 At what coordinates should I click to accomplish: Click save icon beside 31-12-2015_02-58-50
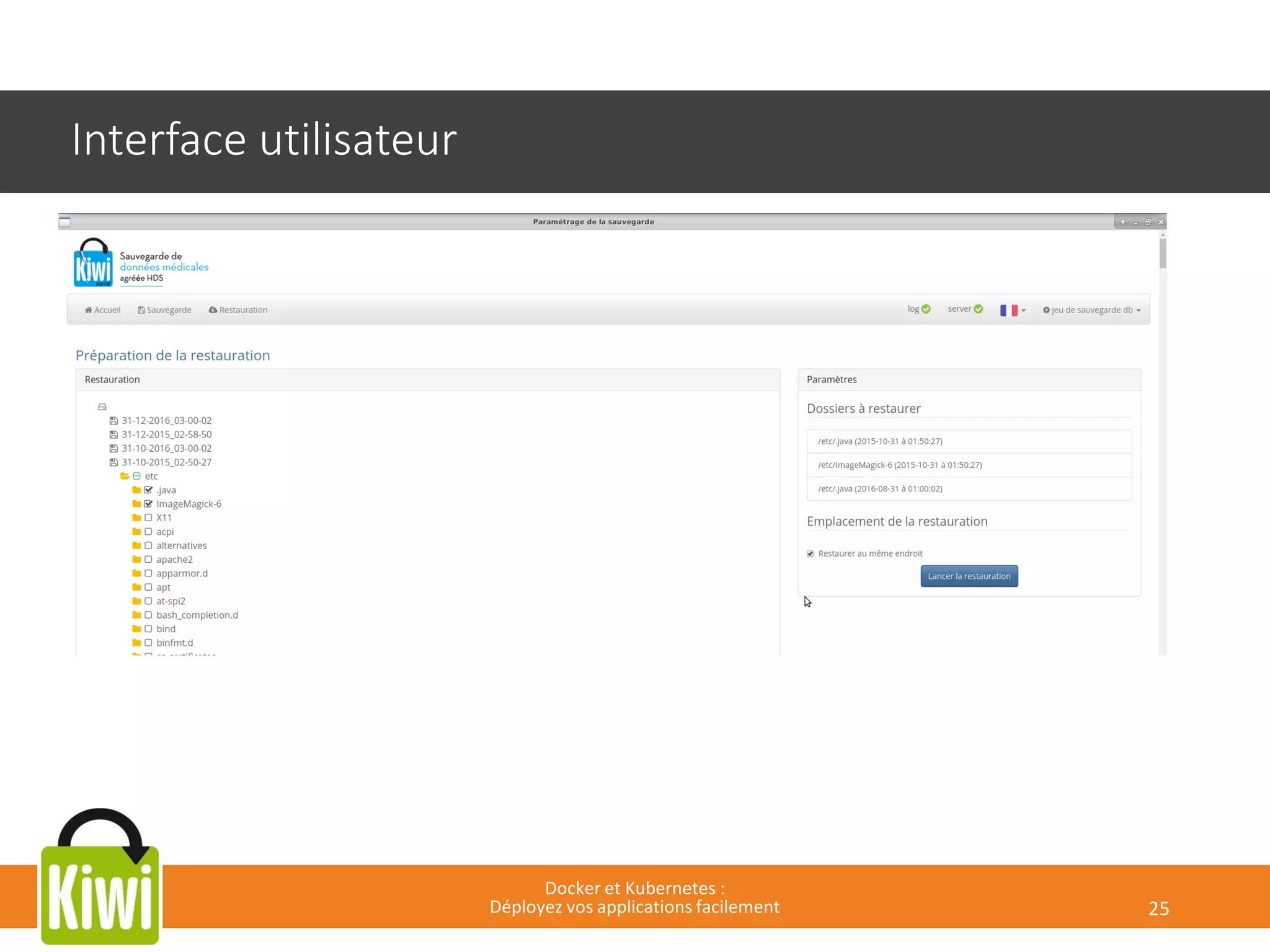[x=113, y=434]
